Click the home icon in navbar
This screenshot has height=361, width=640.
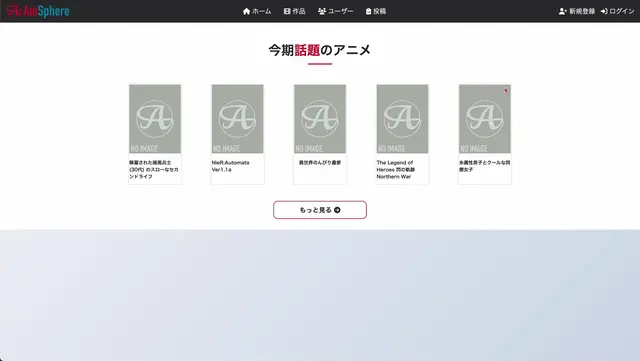click(x=246, y=11)
